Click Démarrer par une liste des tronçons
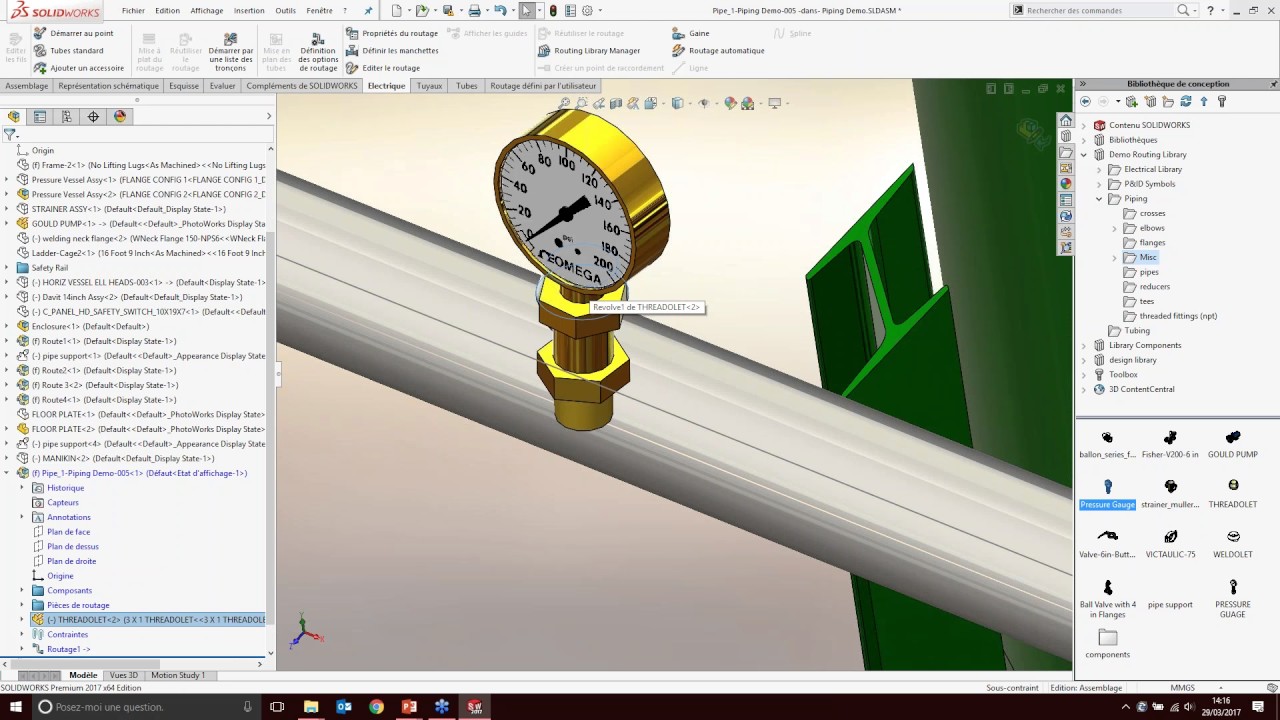The height and width of the screenshot is (720, 1280). pos(231,52)
